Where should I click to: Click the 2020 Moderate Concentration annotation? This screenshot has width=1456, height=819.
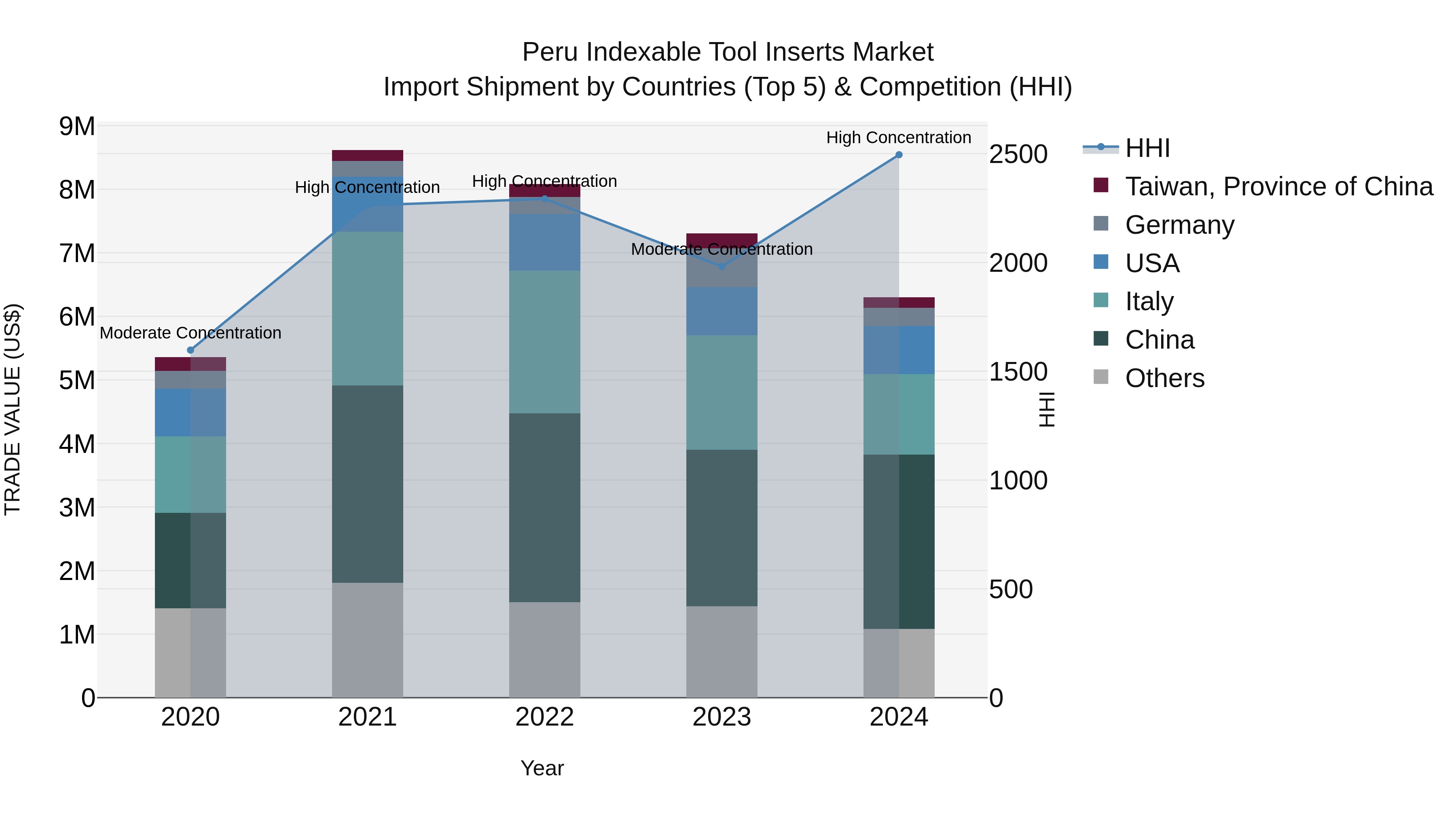[190, 333]
